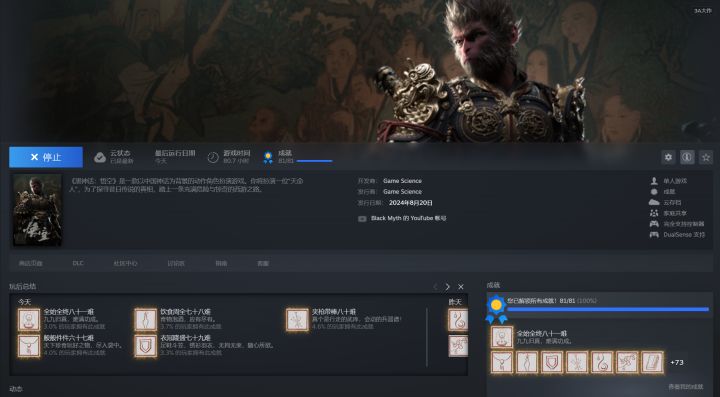Go to previous post-game summary page arrow
The height and width of the screenshot is (397, 720).
click(x=435, y=287)
